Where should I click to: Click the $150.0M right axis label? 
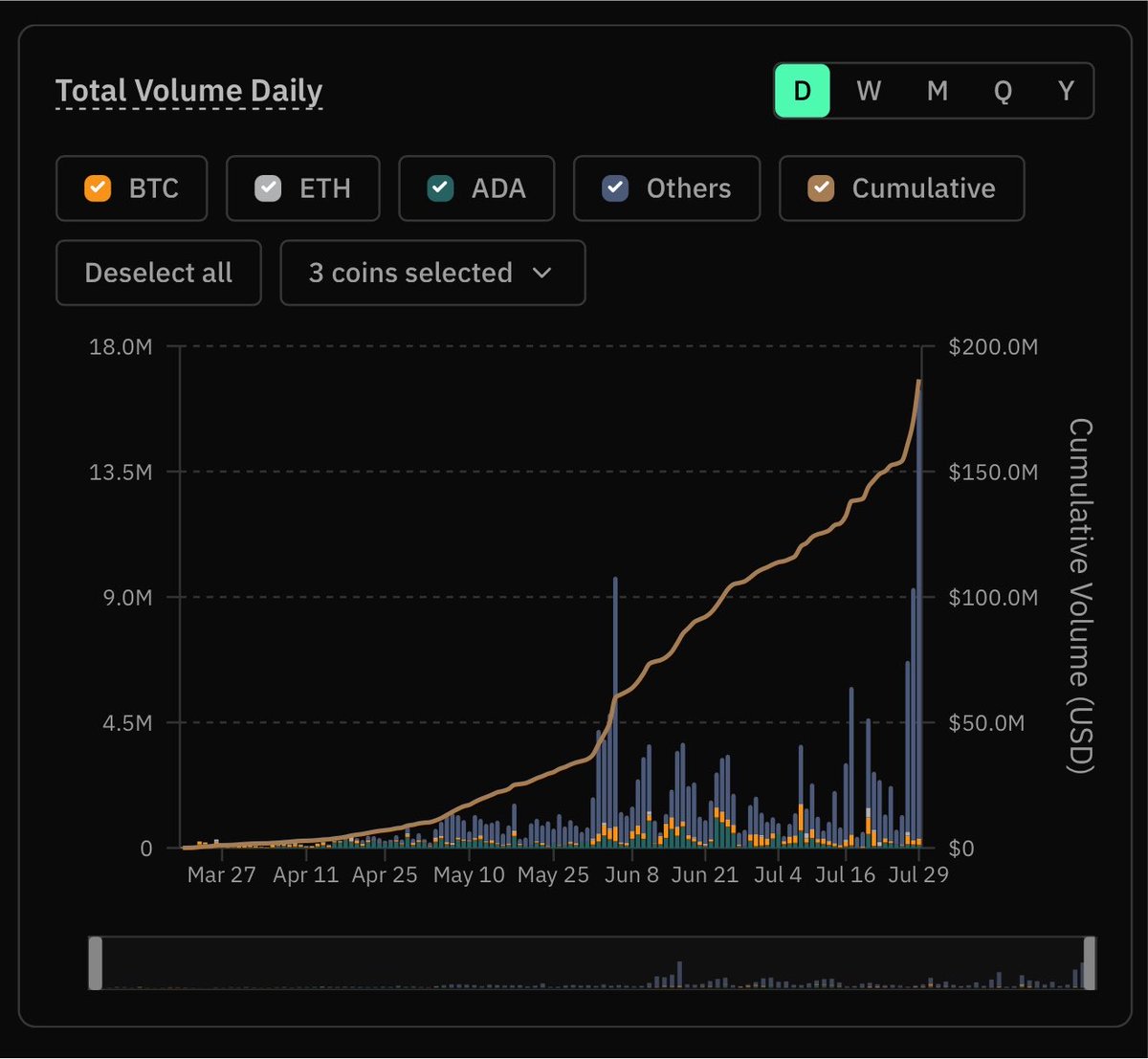pyautogui.click(x=993, y=472)
